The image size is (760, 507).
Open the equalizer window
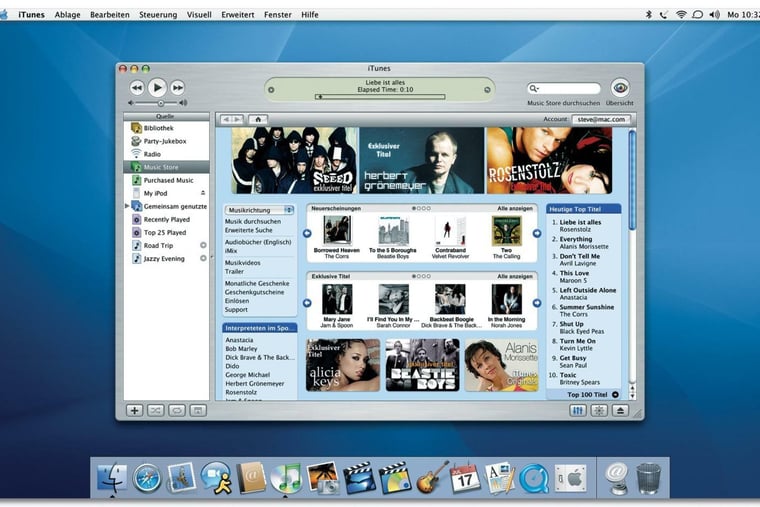pos(577,410)
